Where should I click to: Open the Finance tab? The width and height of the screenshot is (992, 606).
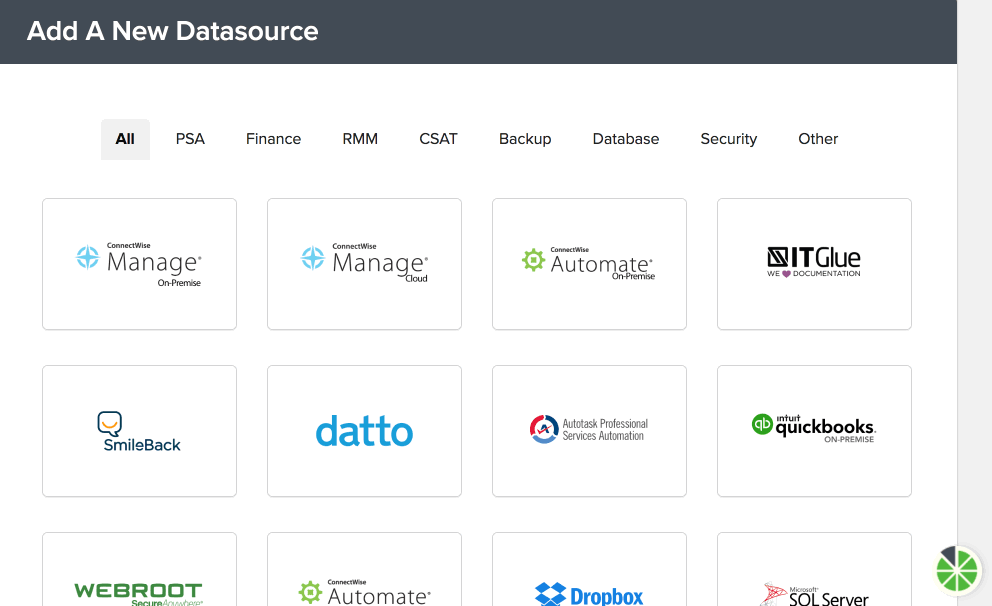click(273, 139)
